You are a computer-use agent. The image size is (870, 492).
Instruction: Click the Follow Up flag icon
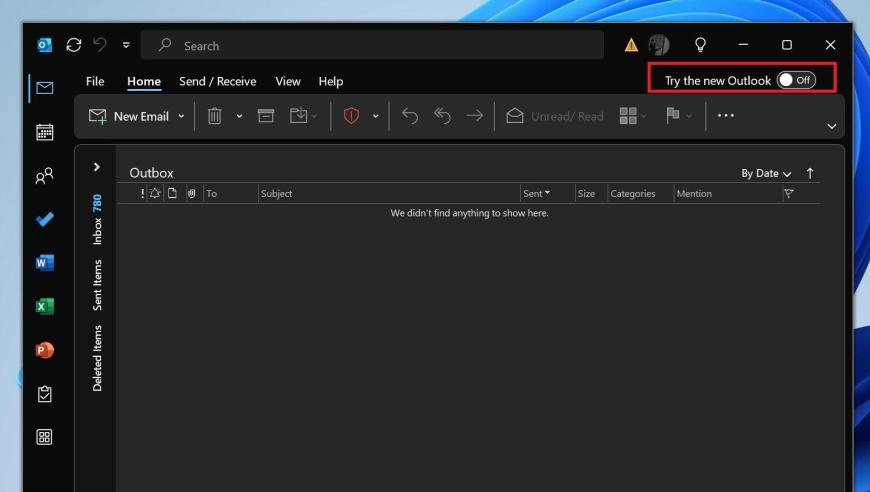point(673,115)
